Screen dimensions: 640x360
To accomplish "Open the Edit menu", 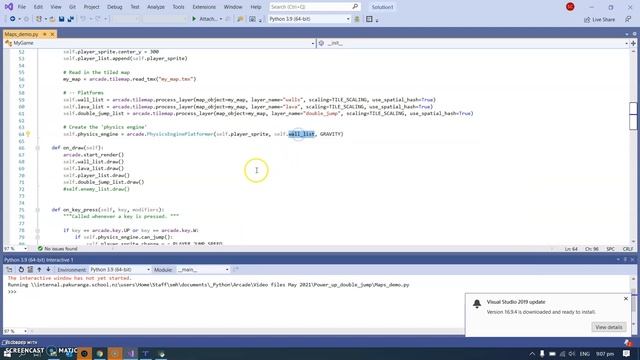I will pyautogui.click(x=38, y=7).
